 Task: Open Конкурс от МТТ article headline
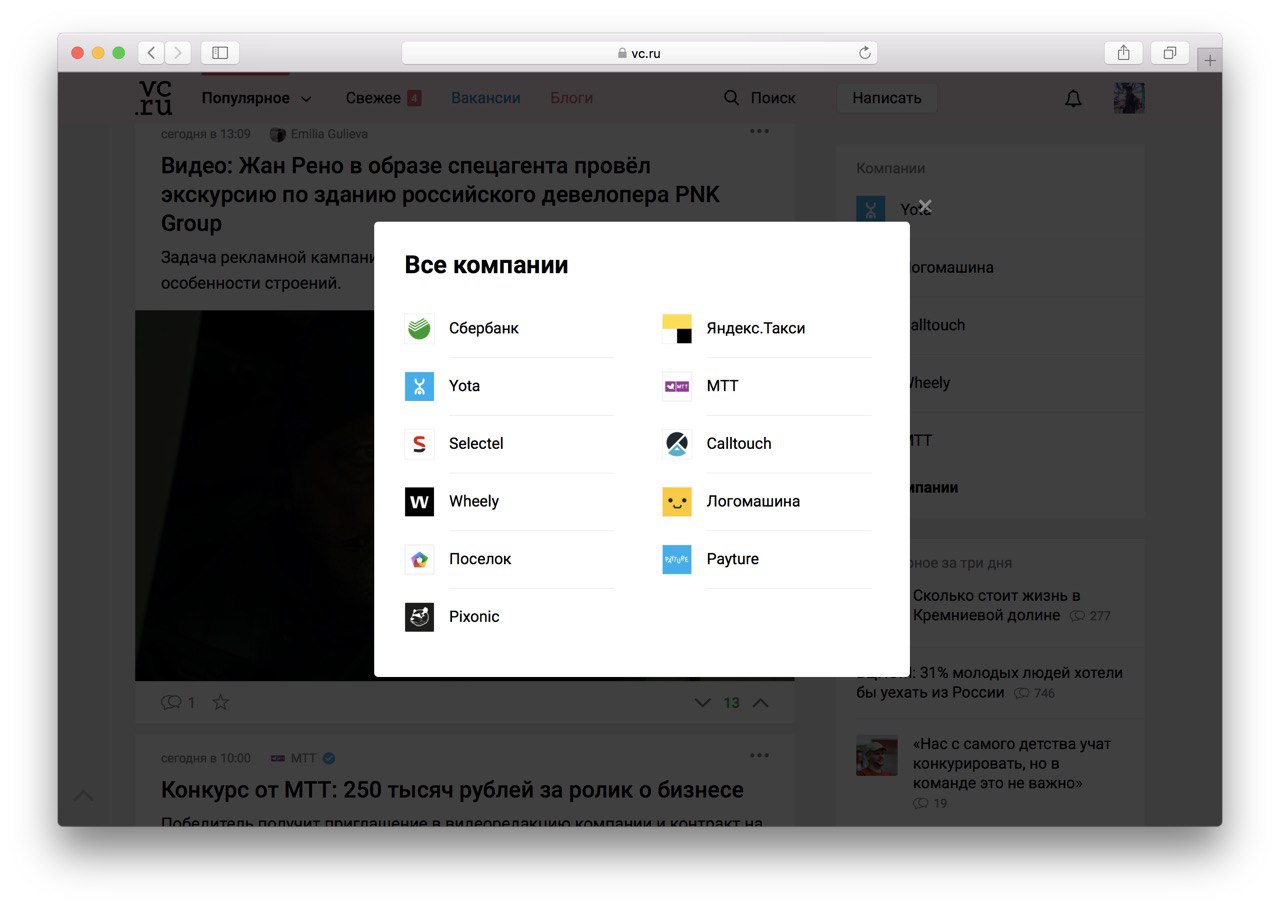click(x=452, y=790)
